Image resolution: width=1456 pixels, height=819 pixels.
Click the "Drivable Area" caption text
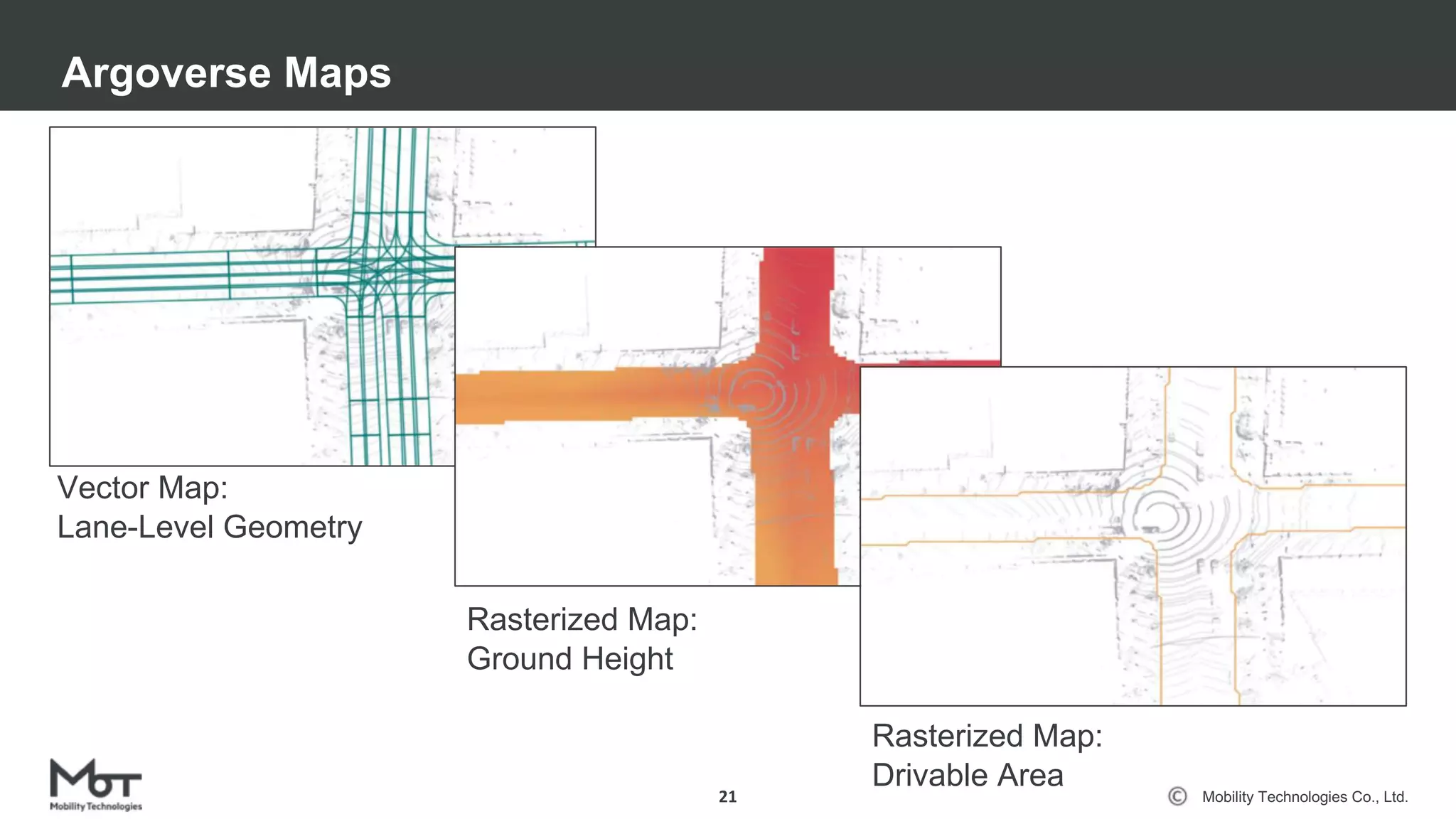point(968,775)
